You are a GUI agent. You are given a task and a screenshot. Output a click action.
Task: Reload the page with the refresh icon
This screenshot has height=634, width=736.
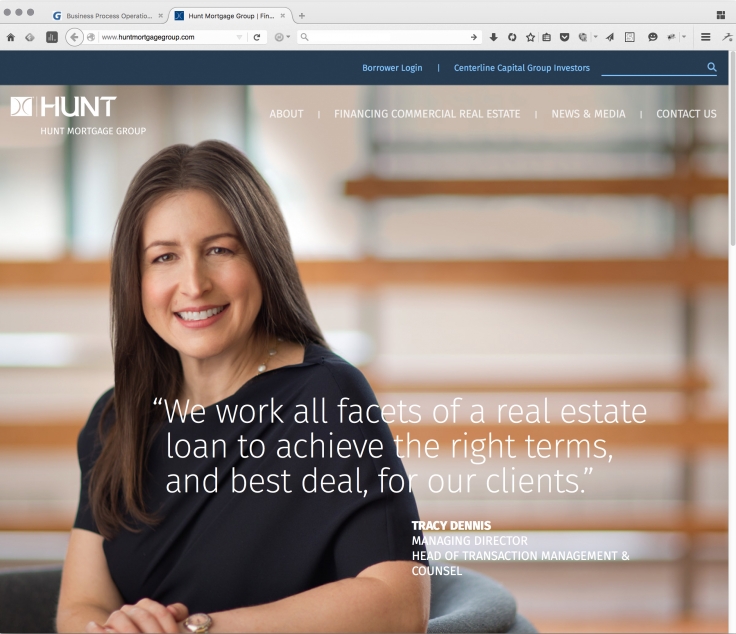(257, 37)
